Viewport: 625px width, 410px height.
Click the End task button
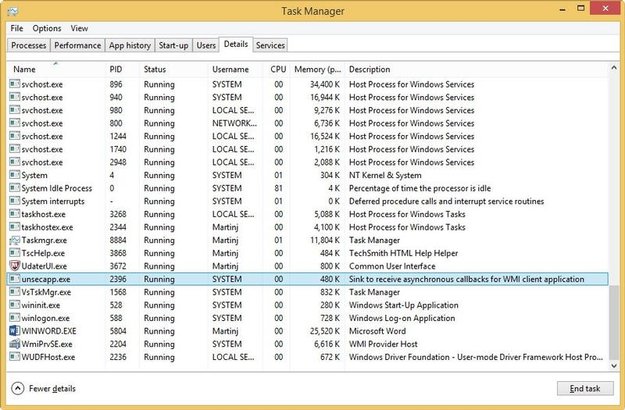[x=585, y=388]
